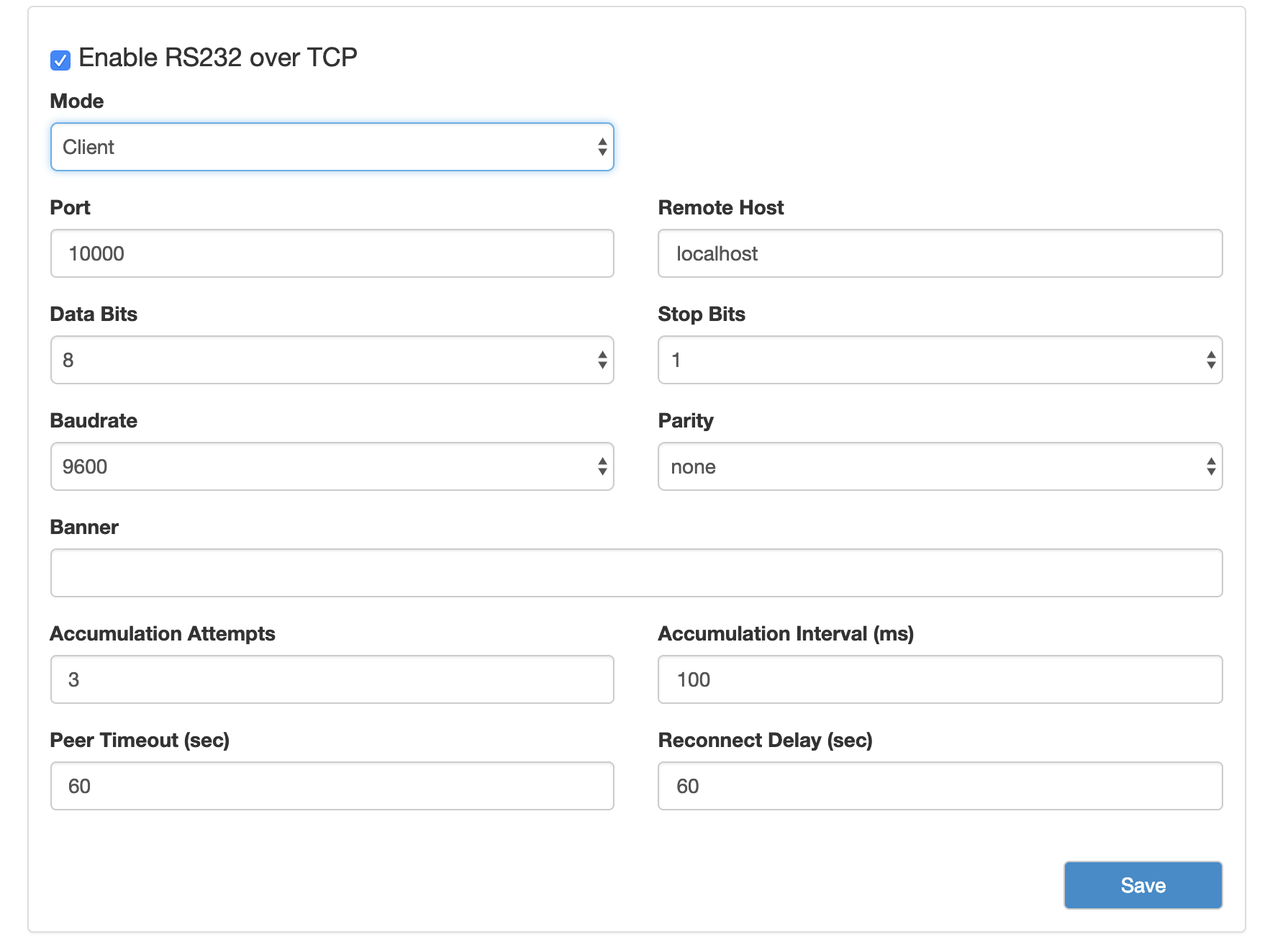Focus the Port input field
This screenshot has height=950, width=1288.
coord(332,253)
